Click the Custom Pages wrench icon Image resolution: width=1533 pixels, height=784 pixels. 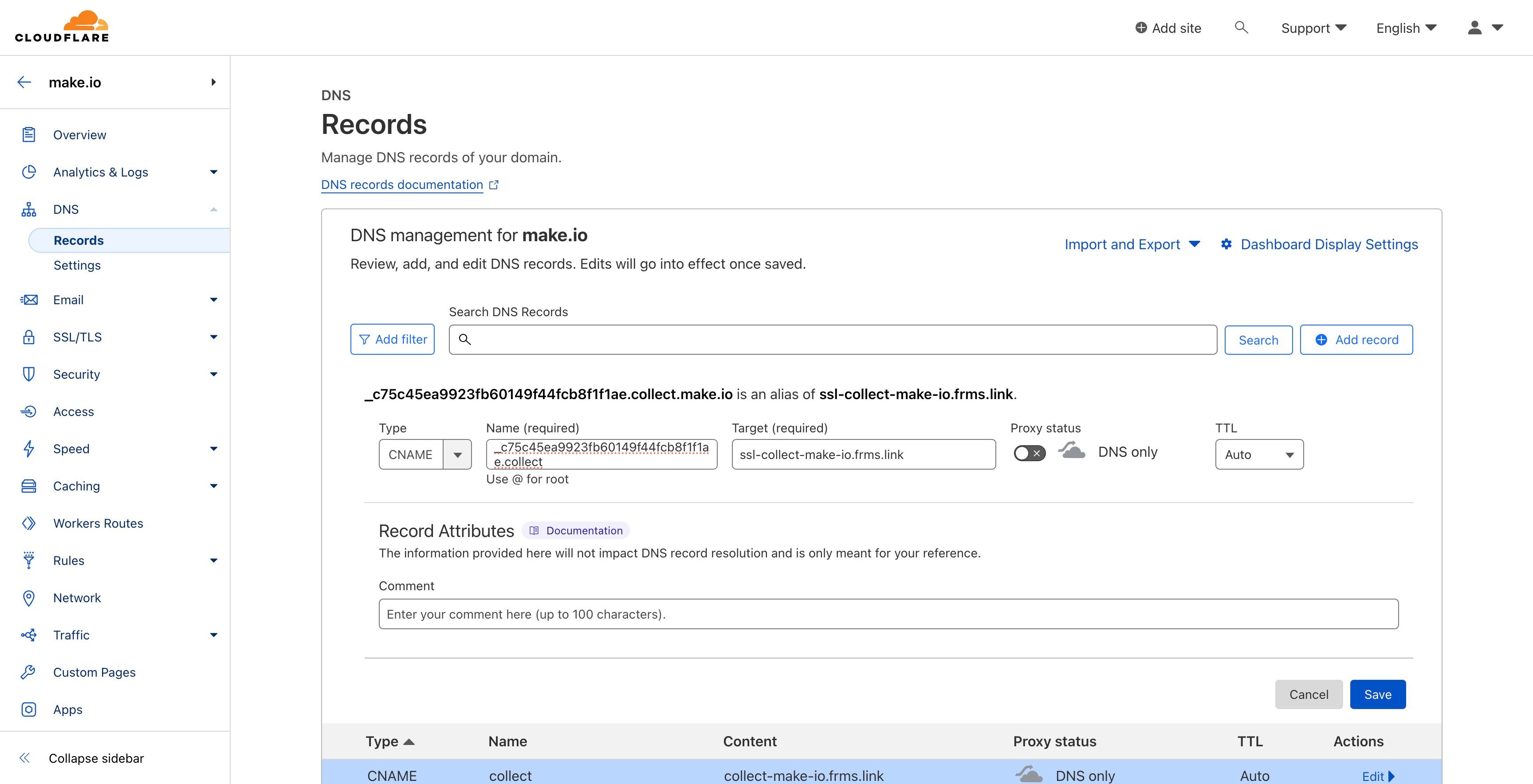(x=28, y=672)
